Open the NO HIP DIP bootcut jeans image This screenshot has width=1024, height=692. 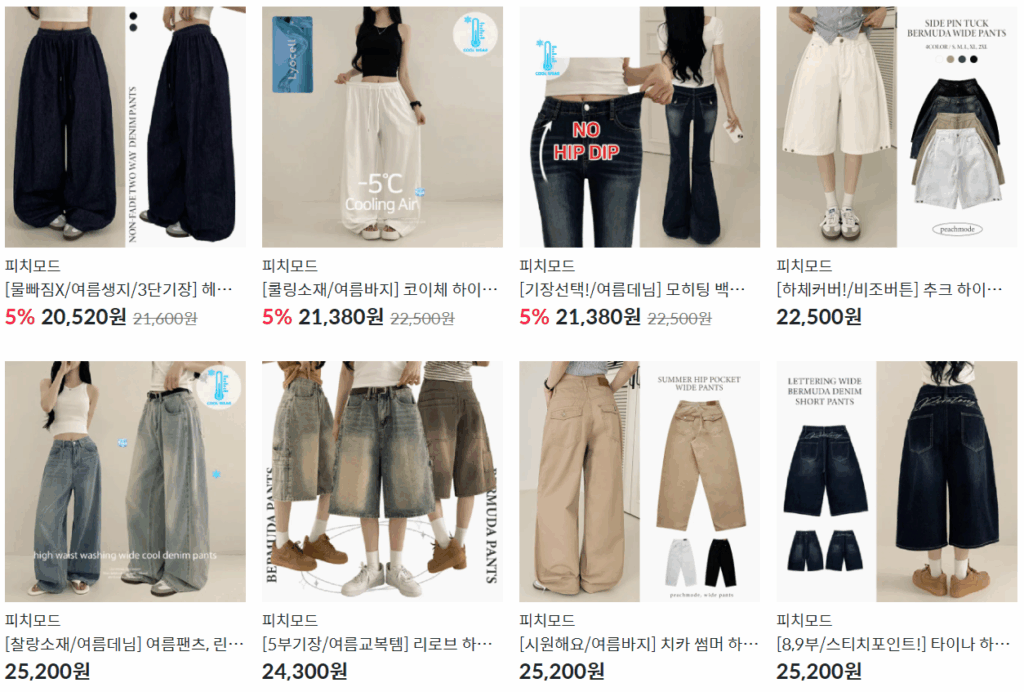point(639,127)
